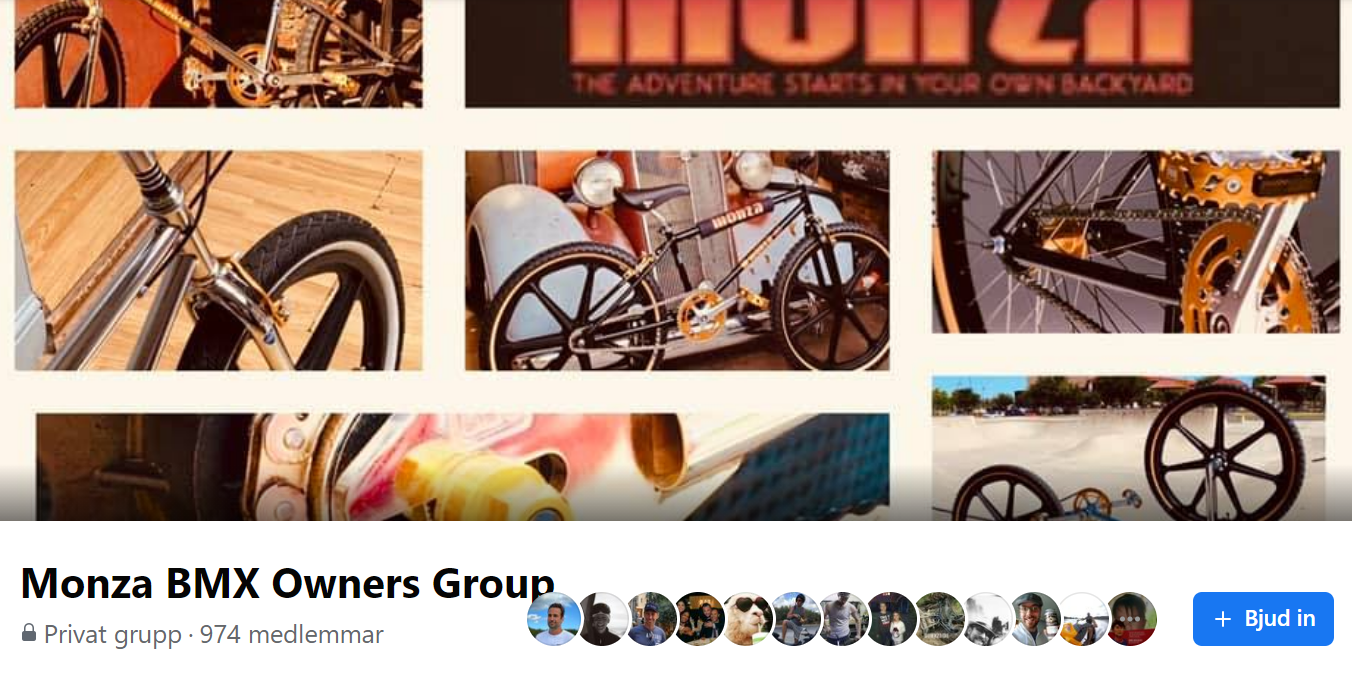Open cover tile of front wheel on wood floor

pos(218,260)
